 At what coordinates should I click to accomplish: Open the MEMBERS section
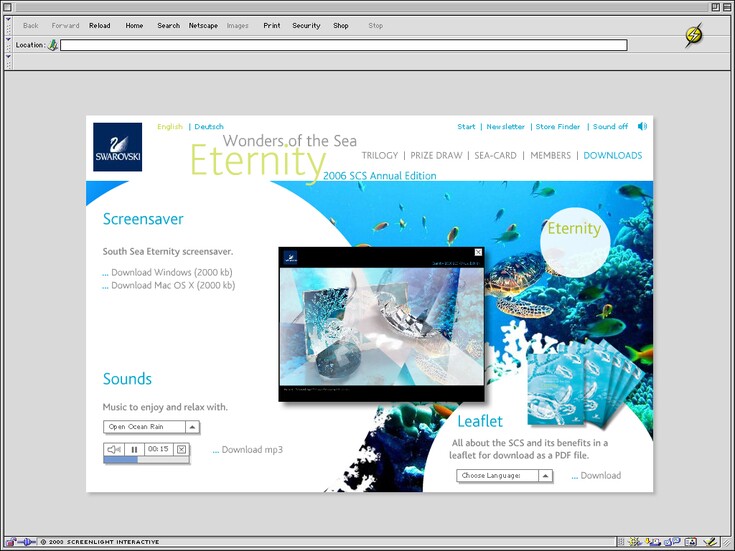coord(550,155)
